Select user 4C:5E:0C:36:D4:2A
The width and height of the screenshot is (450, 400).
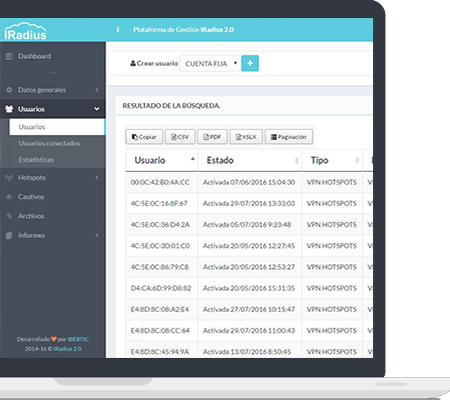160,225
